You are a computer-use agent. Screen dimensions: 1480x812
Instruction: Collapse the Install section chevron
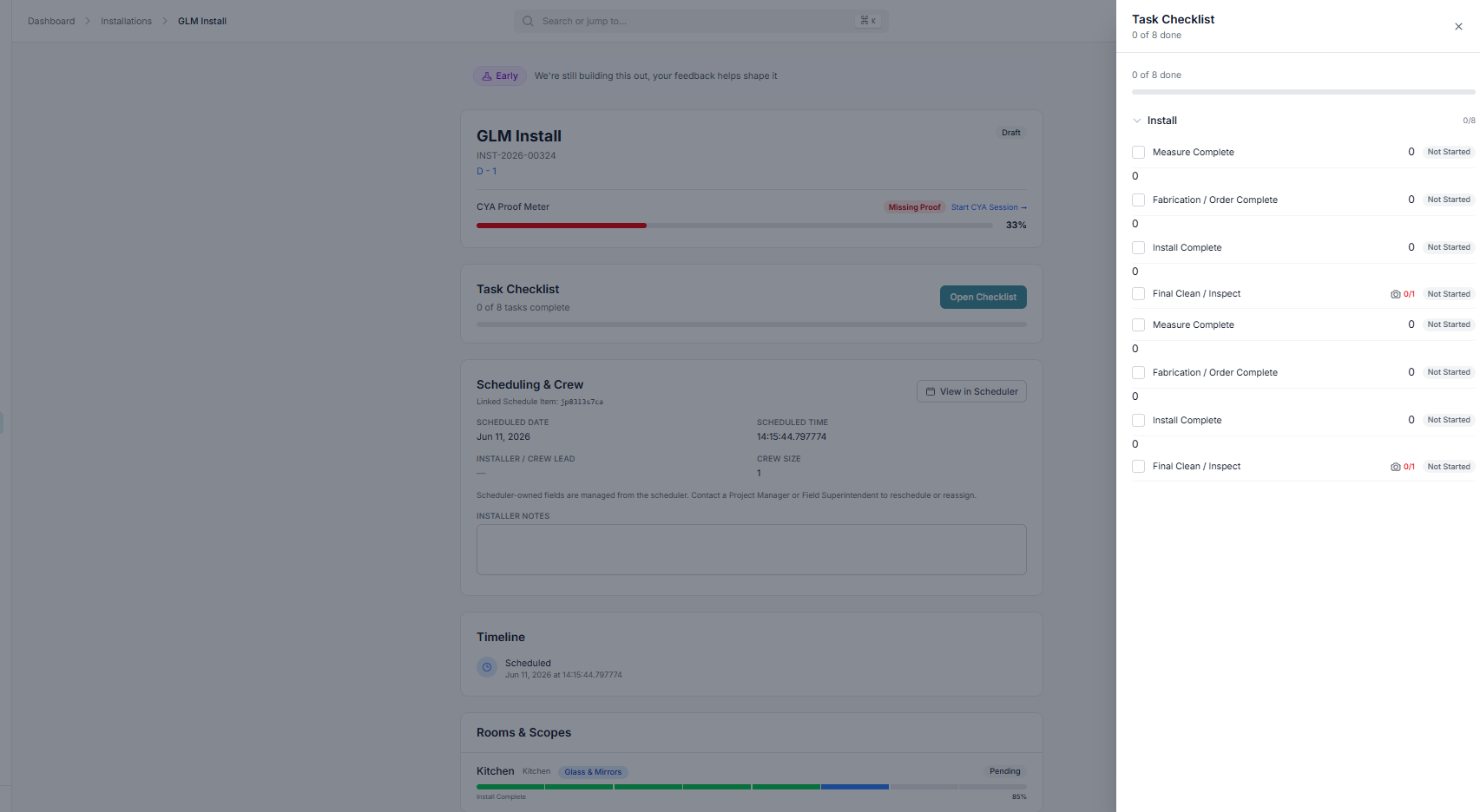[1137, 121]
